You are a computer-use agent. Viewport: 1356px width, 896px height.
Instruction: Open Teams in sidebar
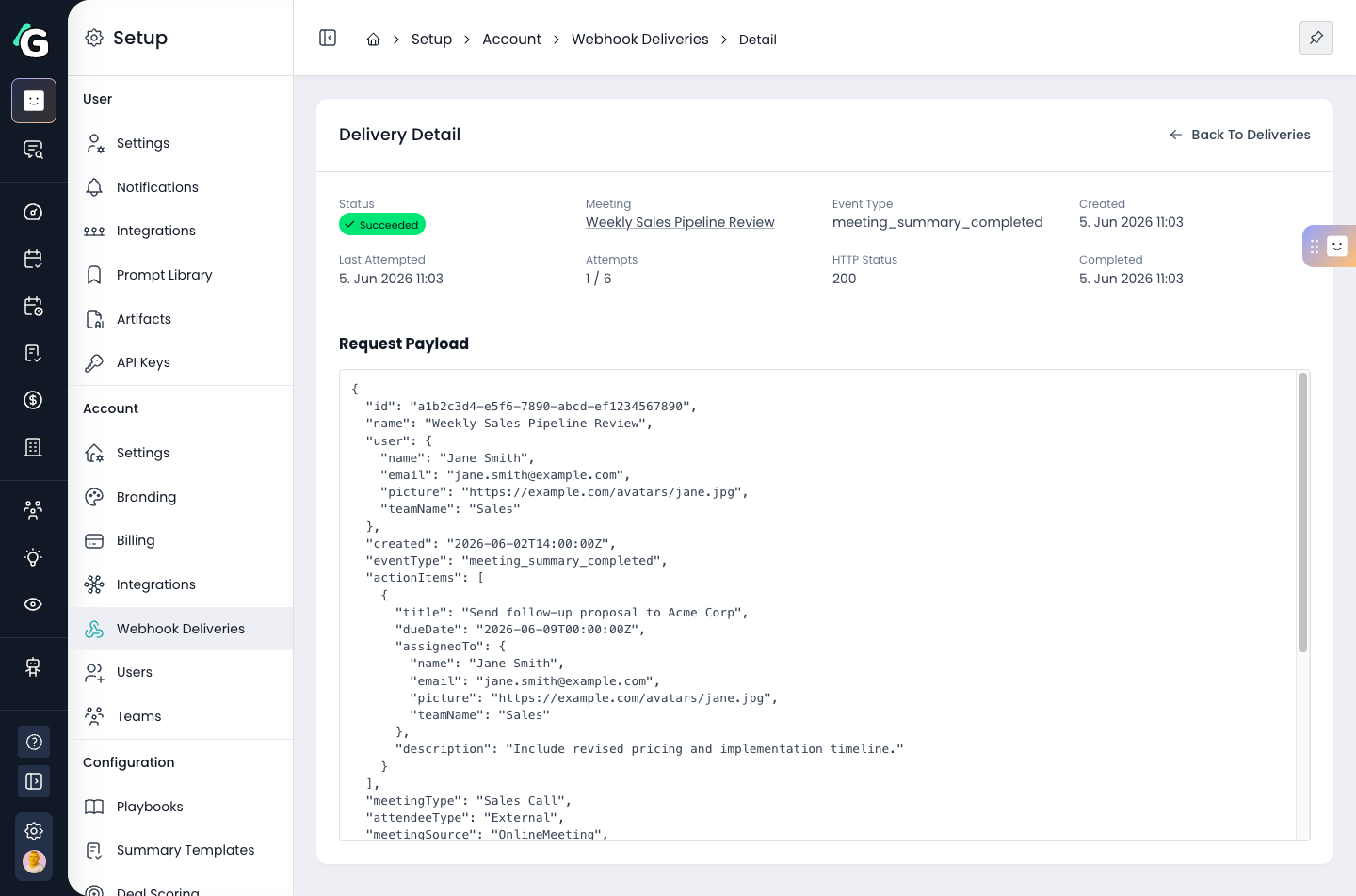tap(180, 716)
